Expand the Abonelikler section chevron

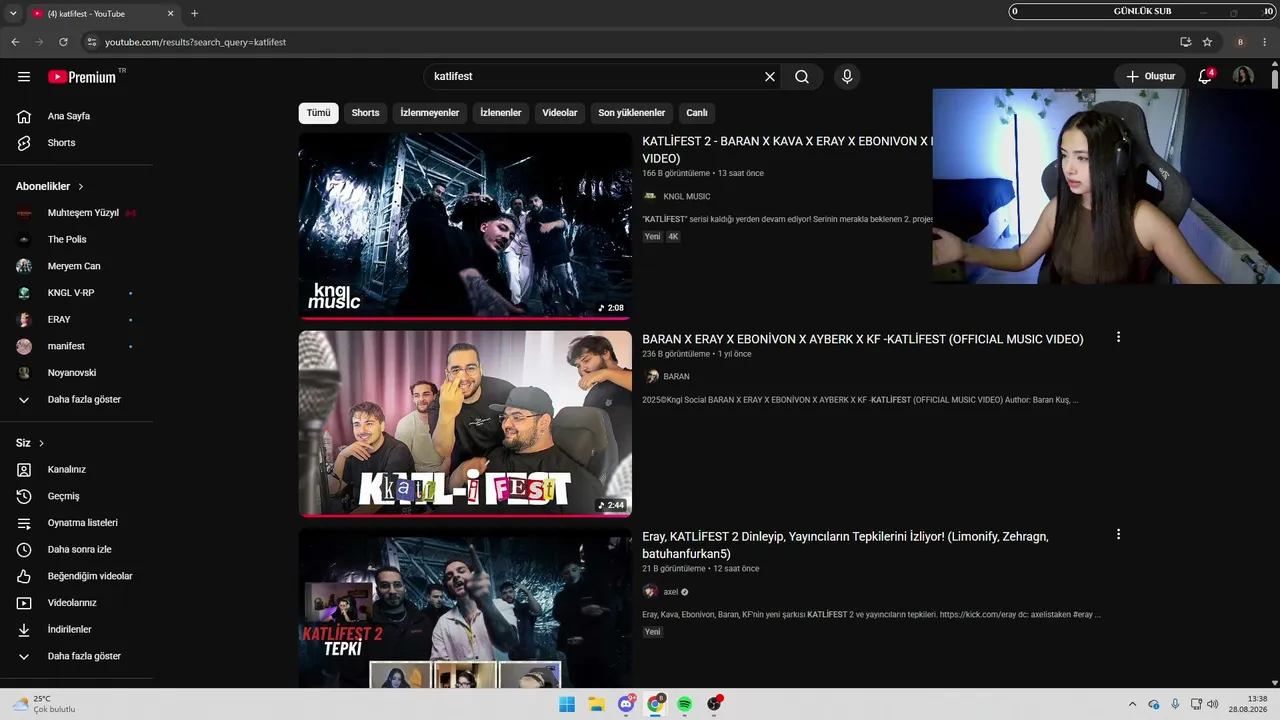pyautogui.click(x=81, y=187)
